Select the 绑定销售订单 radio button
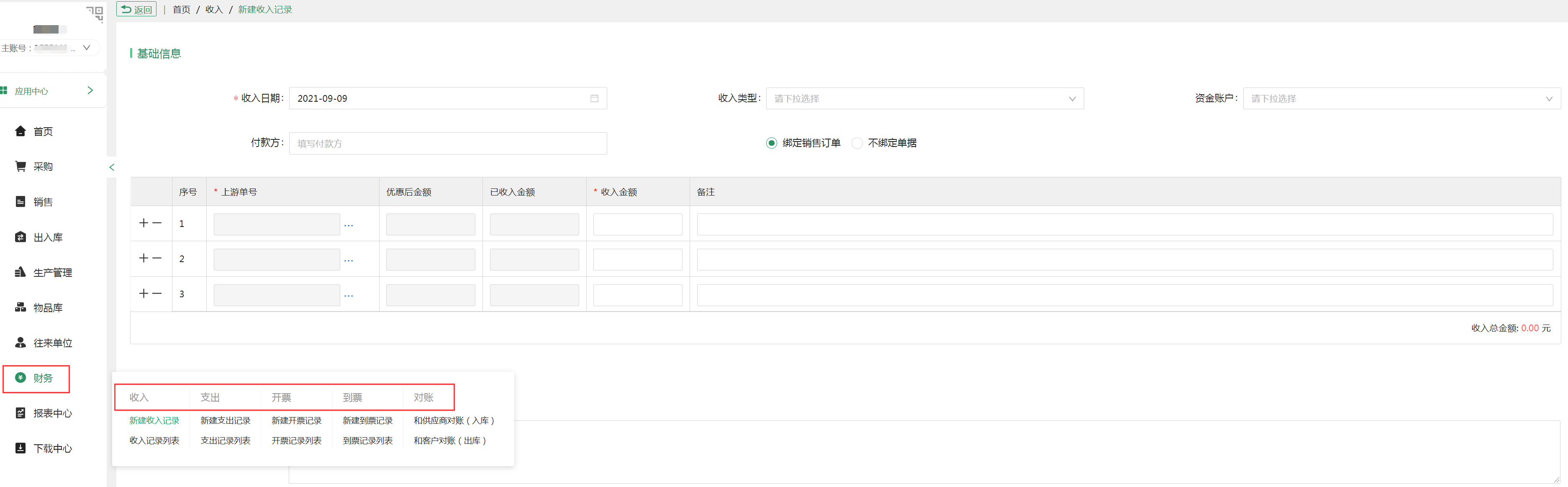 click(x=771, y=143)
